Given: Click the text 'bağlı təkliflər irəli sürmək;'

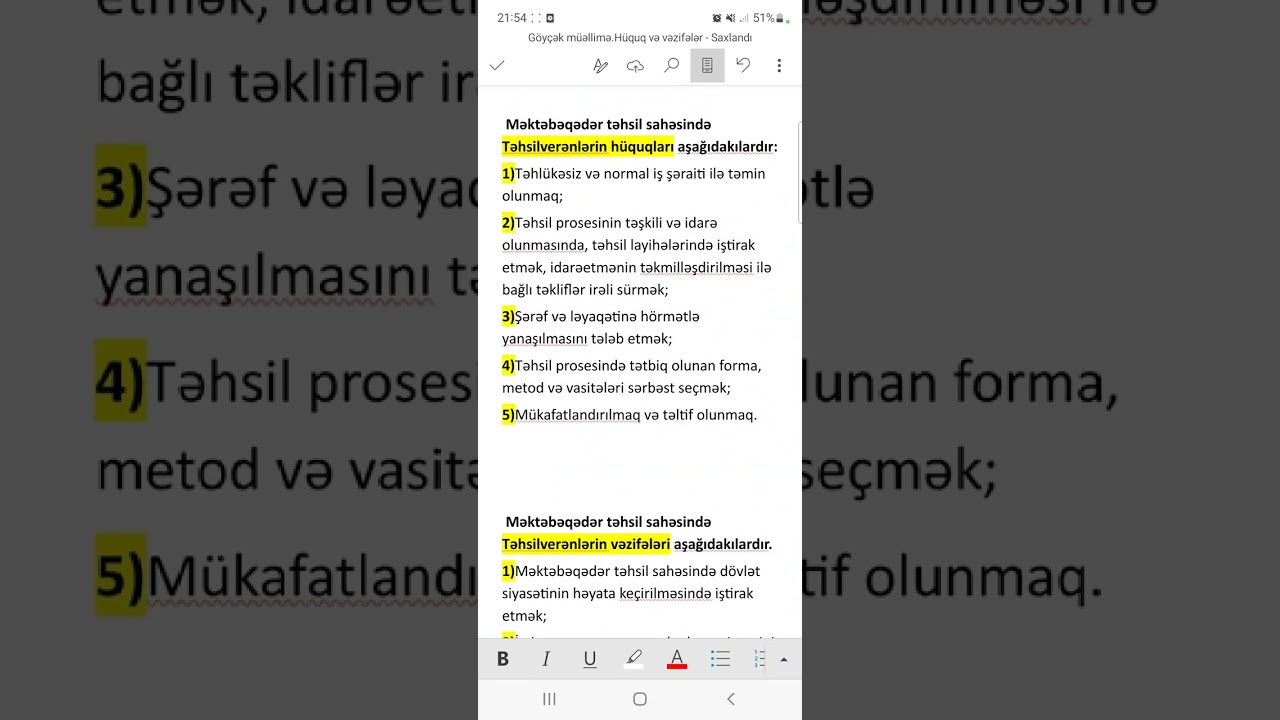Looking at the screenshot, I should coord(585,290).
